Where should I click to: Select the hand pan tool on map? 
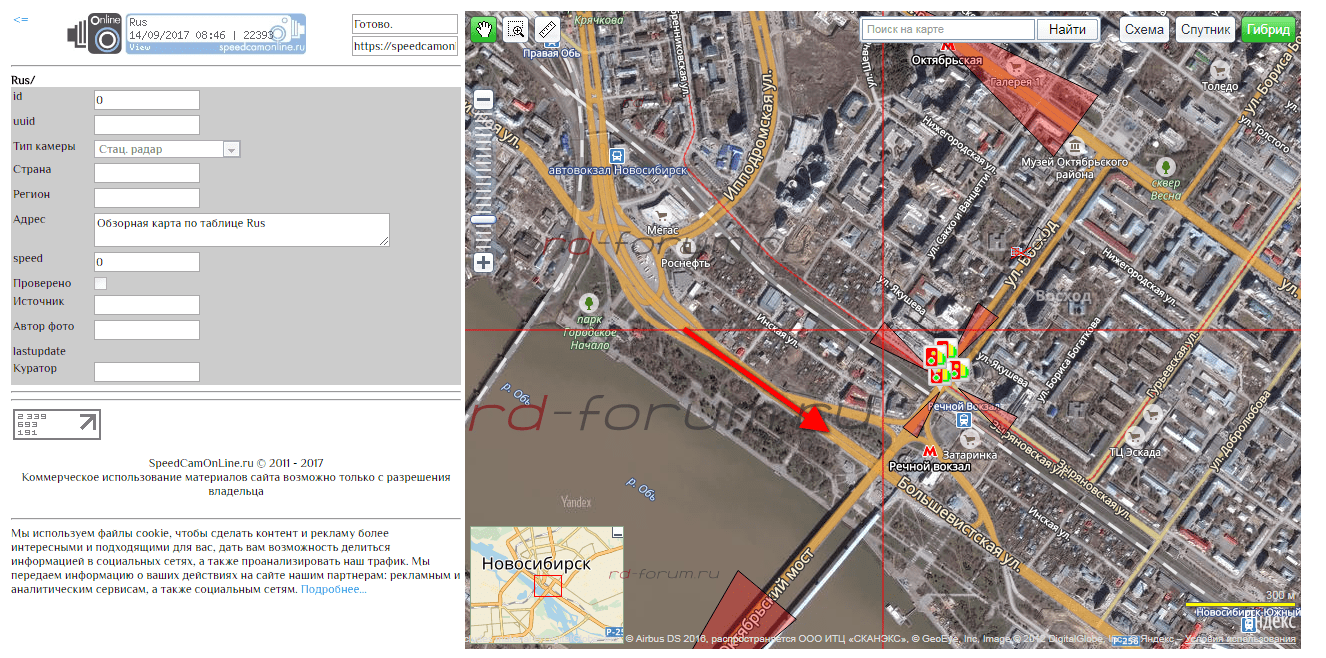tap(483, 29)
